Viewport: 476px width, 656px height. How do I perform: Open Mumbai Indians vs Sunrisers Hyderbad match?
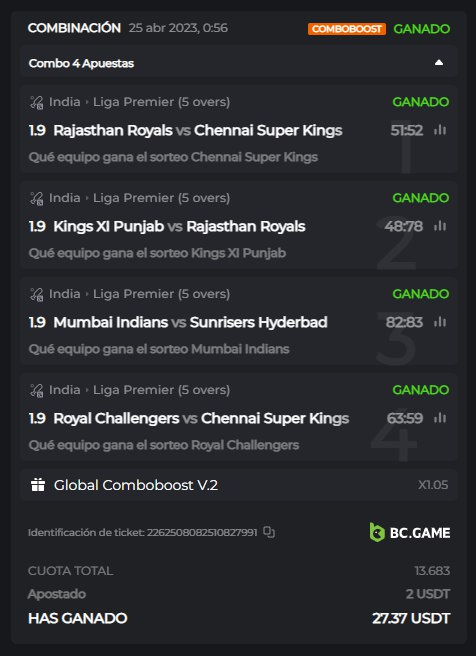pyautogui.click(x=190, y=322)
